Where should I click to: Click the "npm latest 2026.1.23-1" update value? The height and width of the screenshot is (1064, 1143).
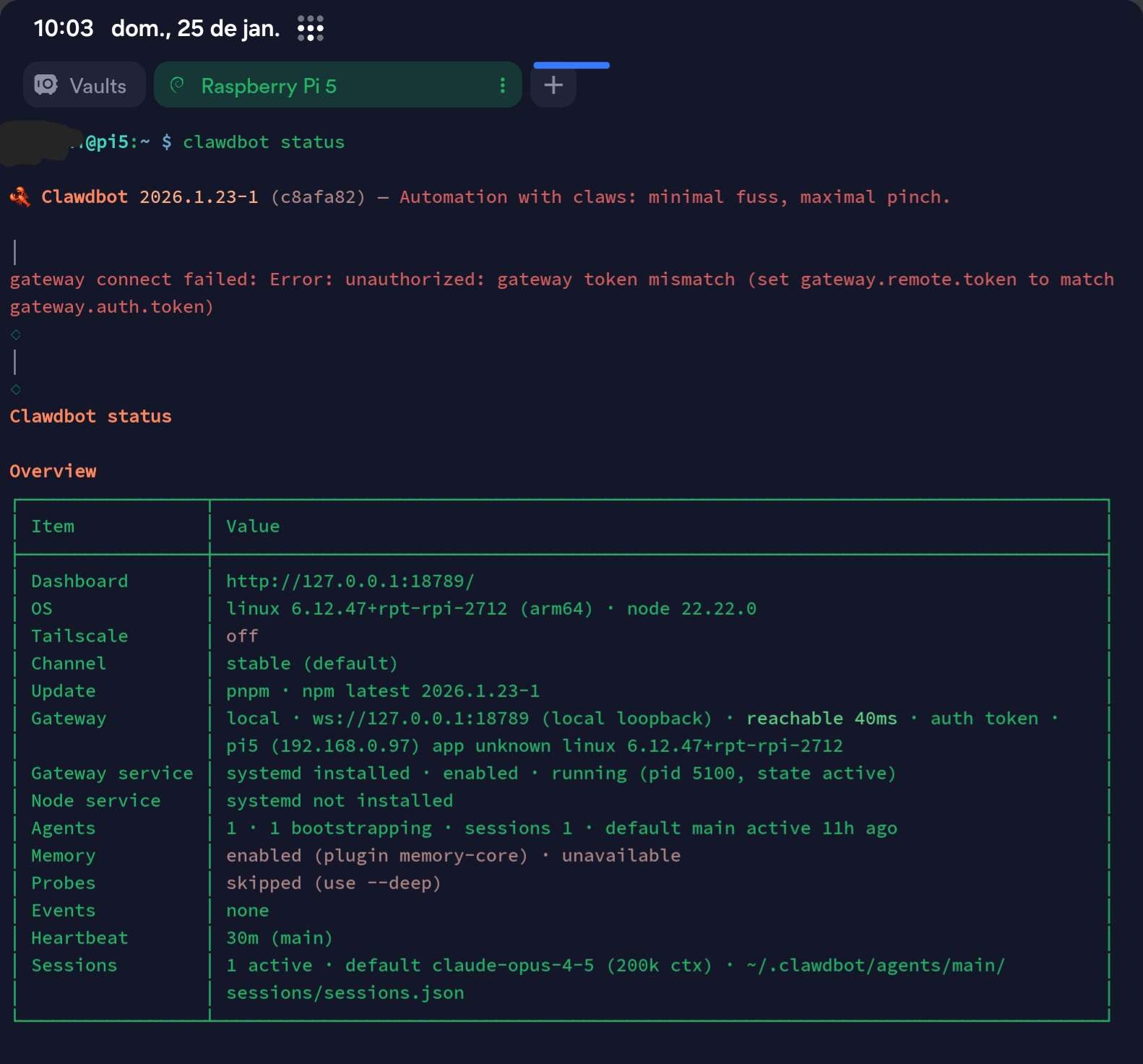point(421,691)
